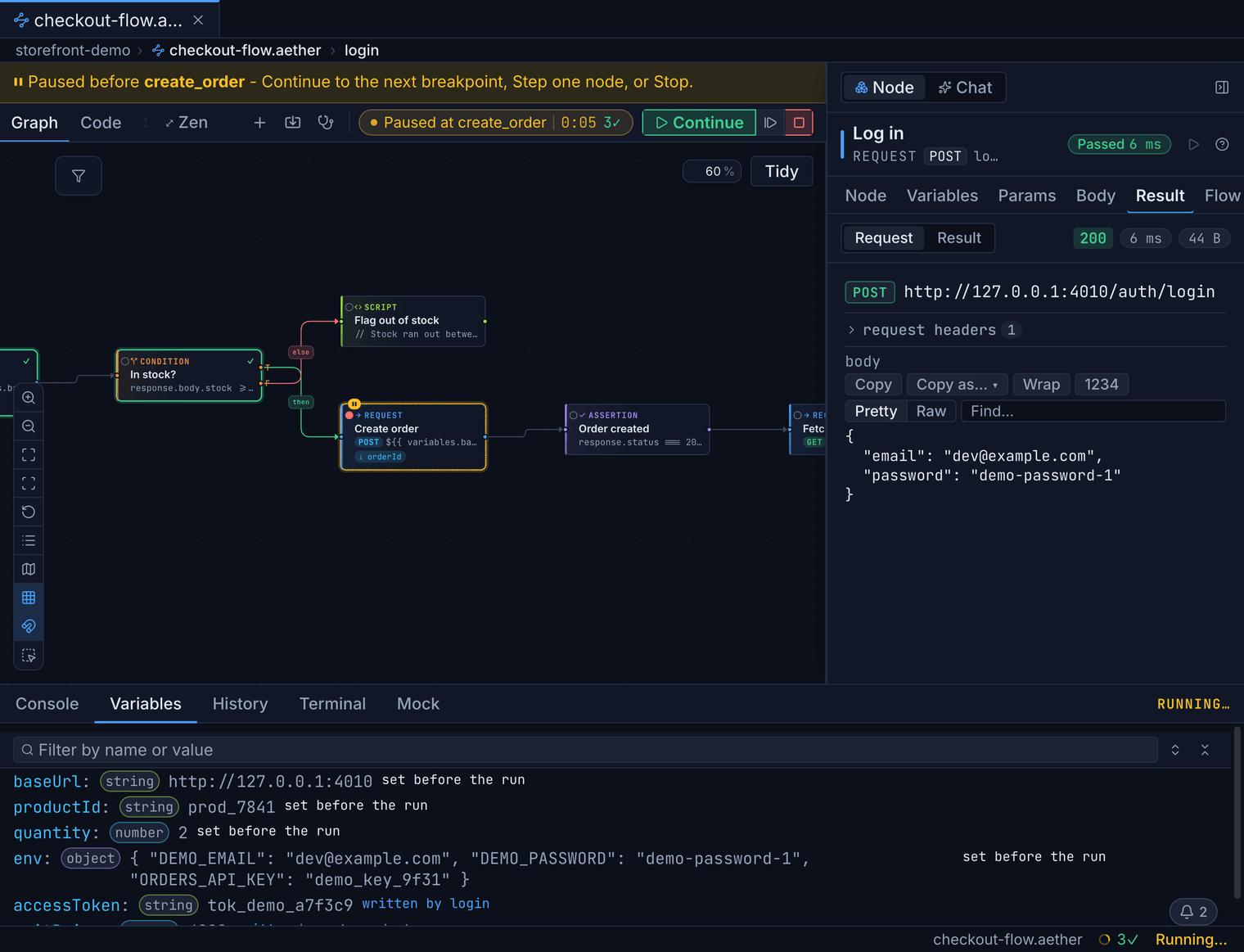This screenshot has width=1244, height=952.
Task: Close the checkout-flow.aether editor tab
Action: click(x=198, y=20)
